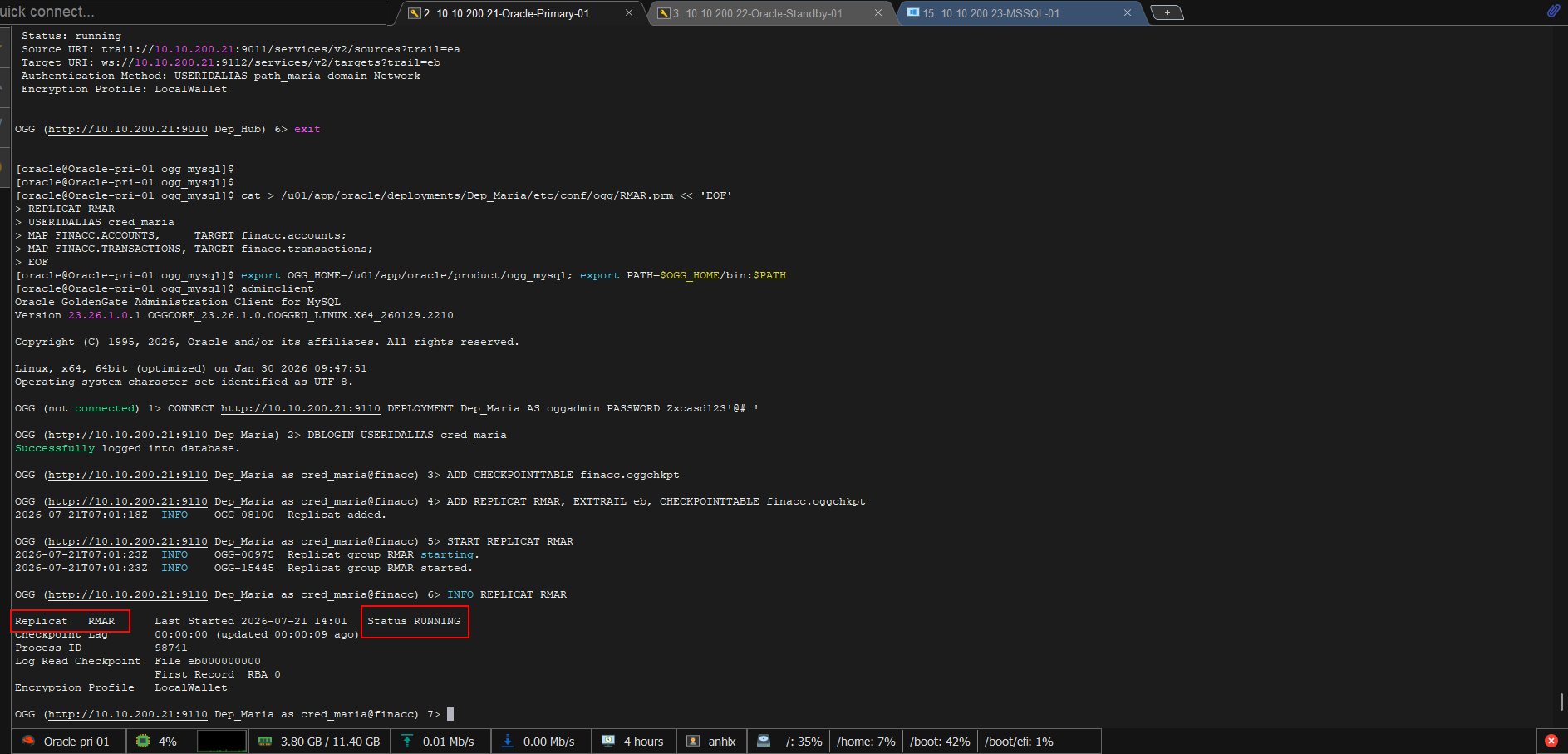
Task: Click the '/boot: 42%' disk entry
Action: tap(940, 742)
